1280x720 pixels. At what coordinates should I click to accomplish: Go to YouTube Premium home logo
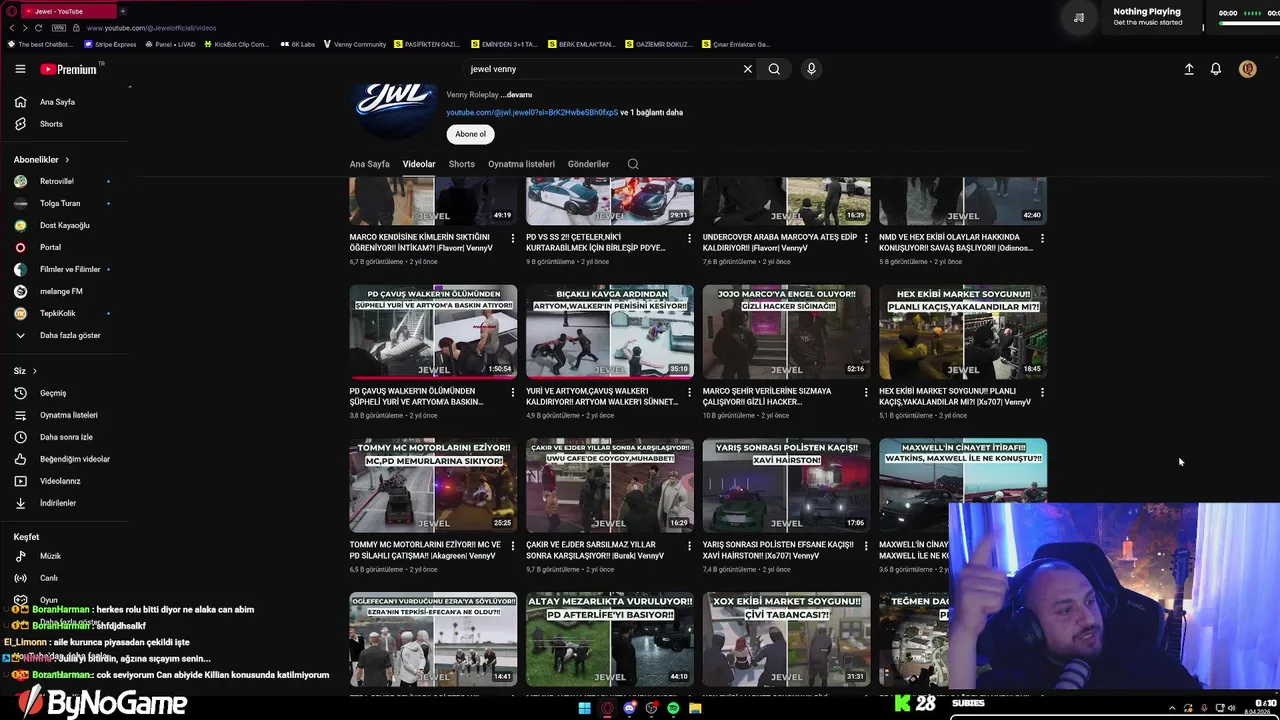69,69
